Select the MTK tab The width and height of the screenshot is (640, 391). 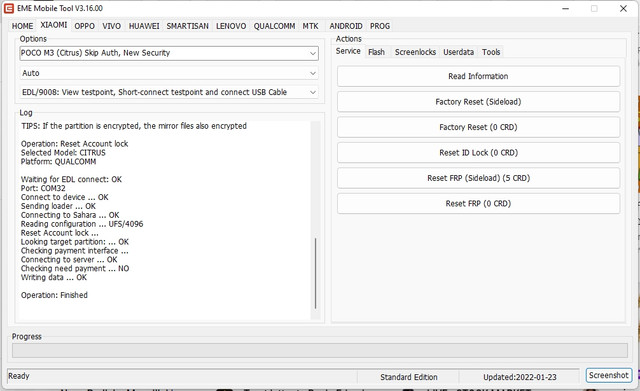[311, 26]
